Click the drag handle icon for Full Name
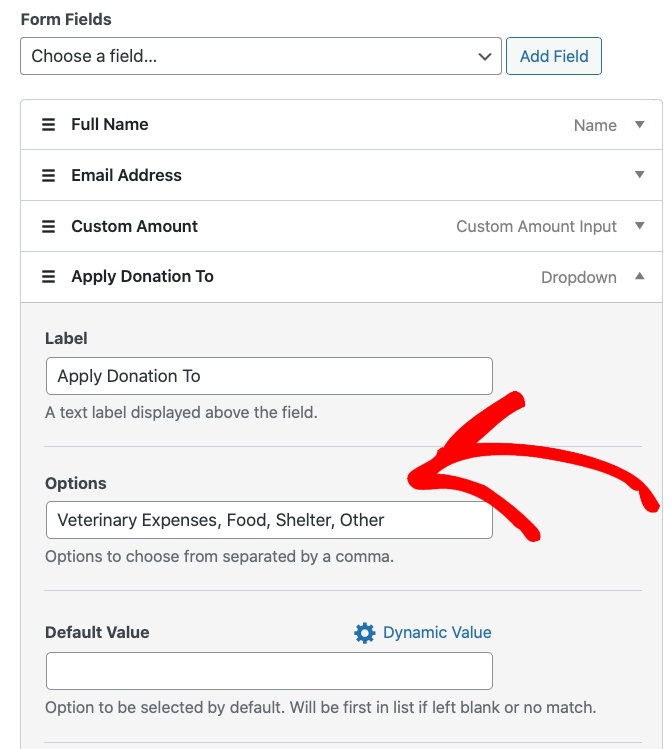Screen dimensions: 671x749 48,125
